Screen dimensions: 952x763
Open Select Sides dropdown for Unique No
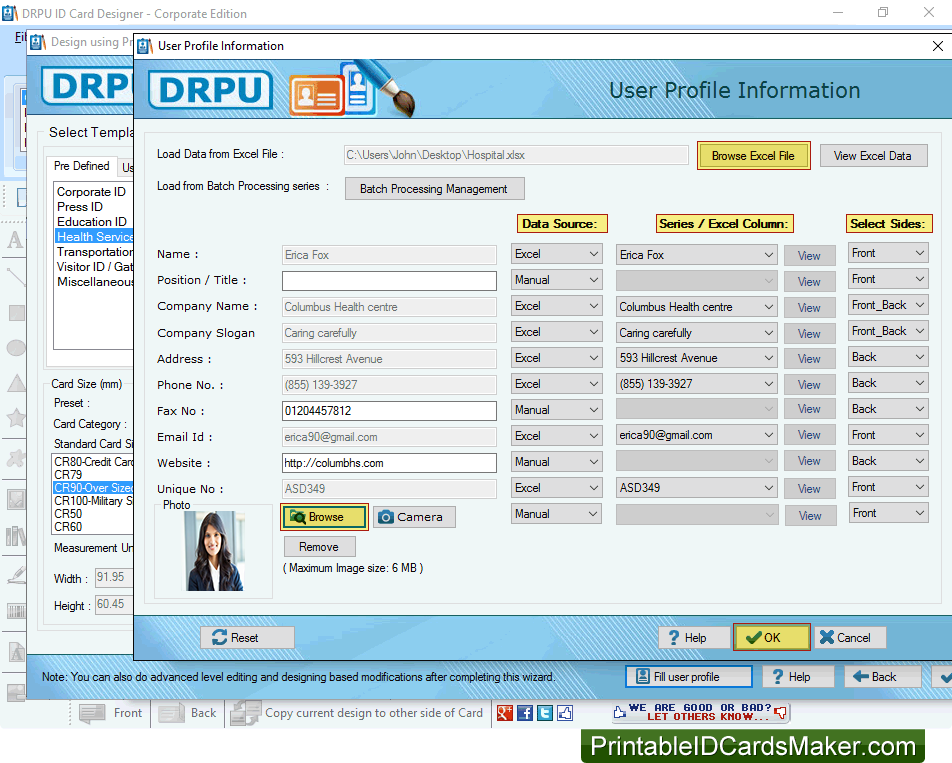point(888,487)
